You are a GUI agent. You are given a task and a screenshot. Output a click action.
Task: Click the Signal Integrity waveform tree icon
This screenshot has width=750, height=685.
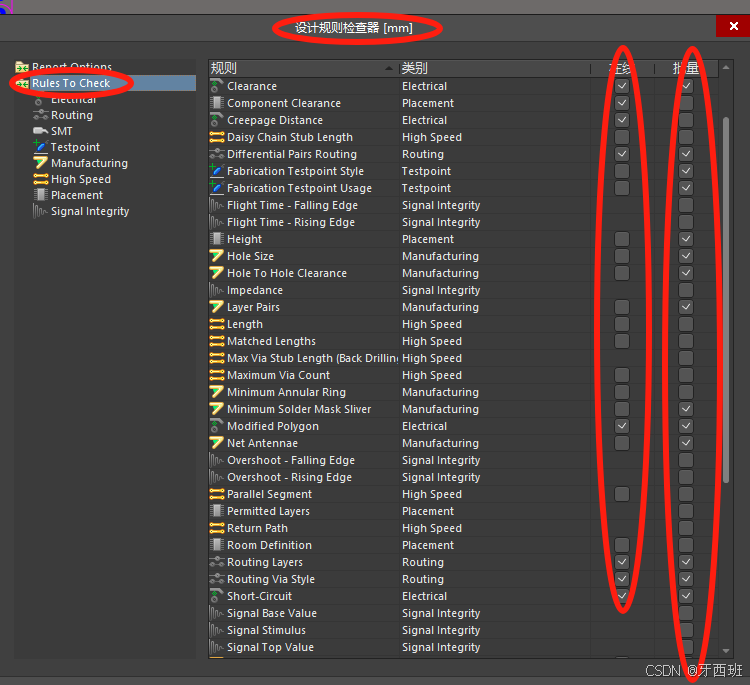41,211
